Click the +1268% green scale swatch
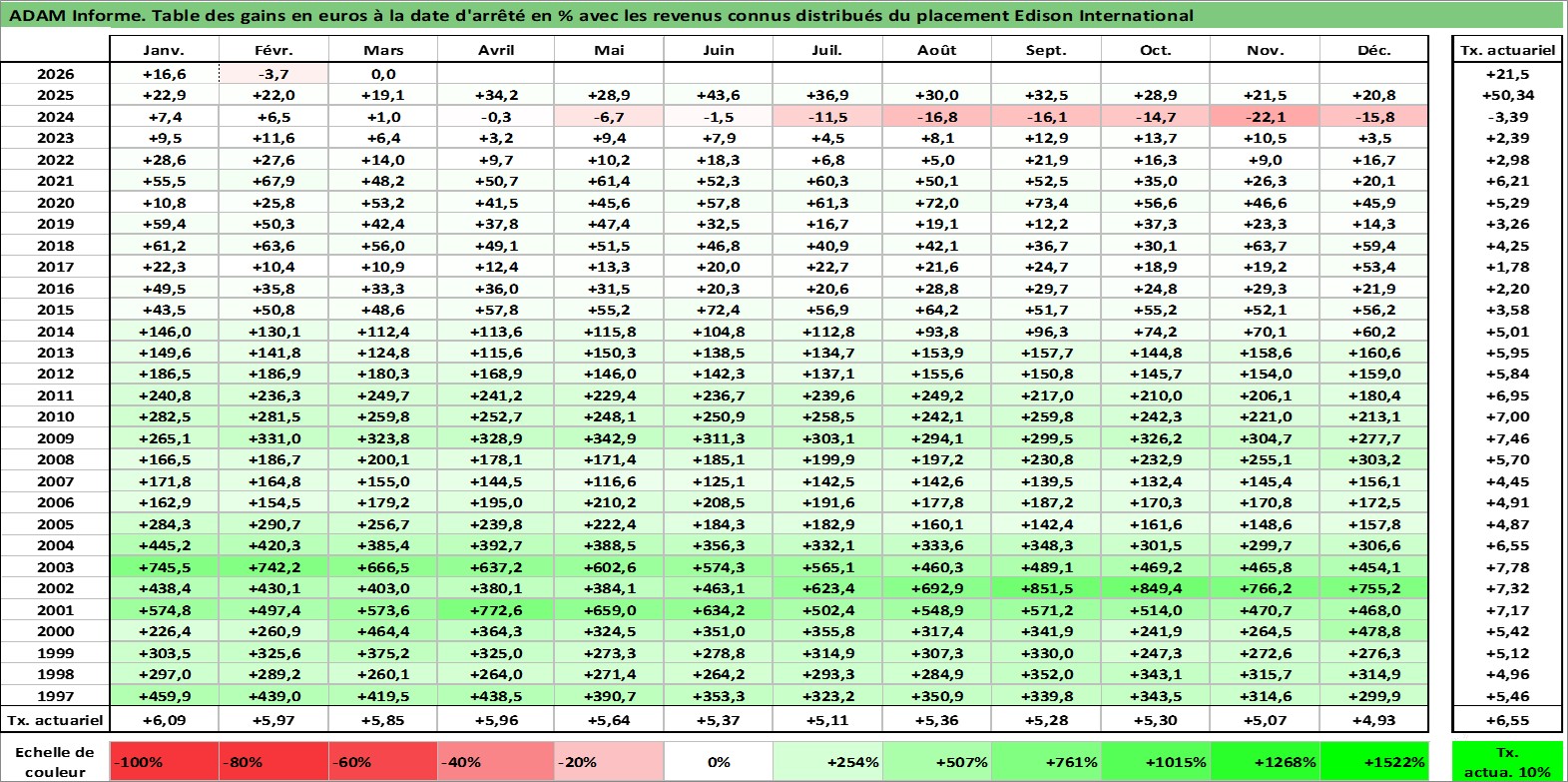The image size is (1568, 782). point(1265,762)
